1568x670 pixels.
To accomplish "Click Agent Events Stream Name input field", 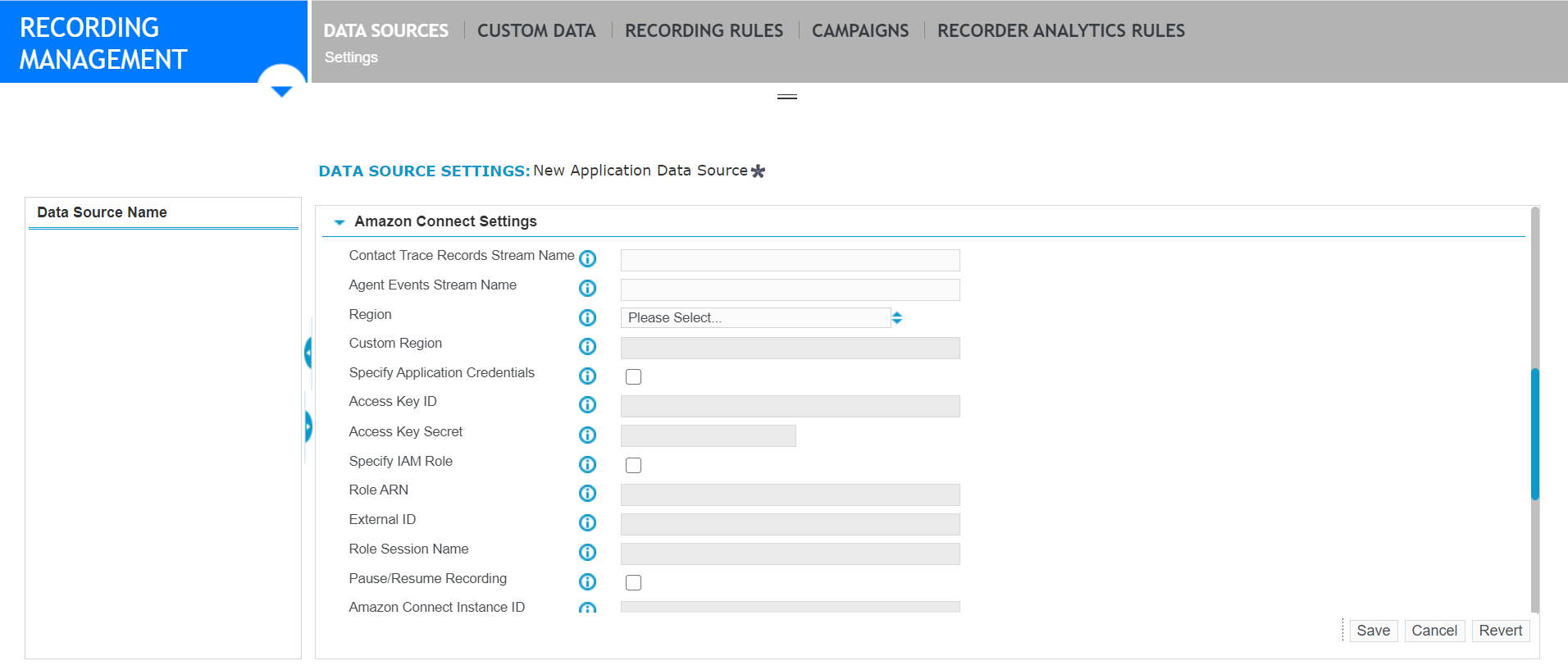I will coord(790,289).
